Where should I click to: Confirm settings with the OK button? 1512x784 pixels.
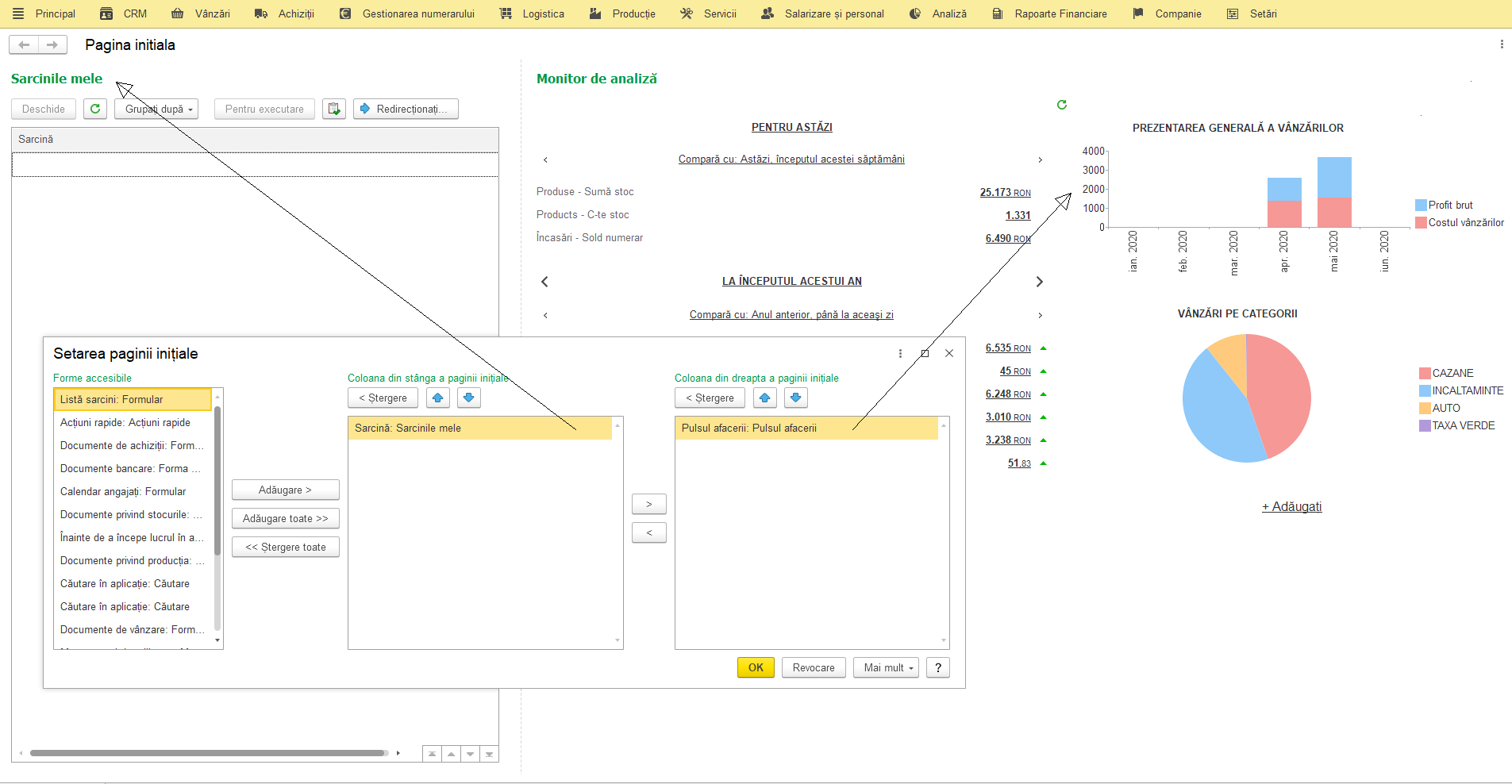pos(756,667)
